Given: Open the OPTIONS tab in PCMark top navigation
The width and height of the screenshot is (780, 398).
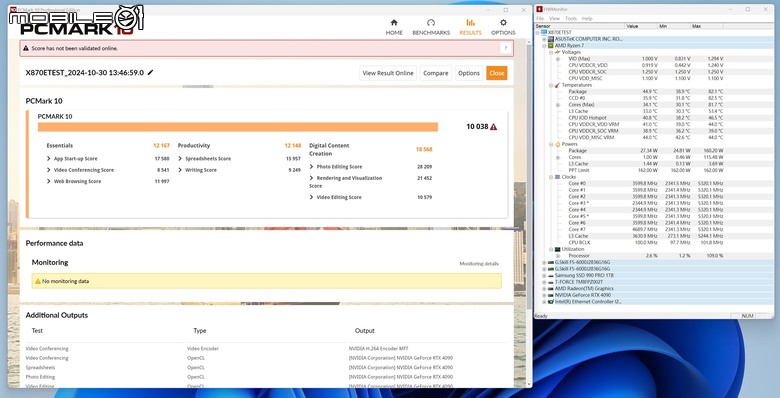Looking at the screenshot, I should pyautogui.click(x=503, y=27).
